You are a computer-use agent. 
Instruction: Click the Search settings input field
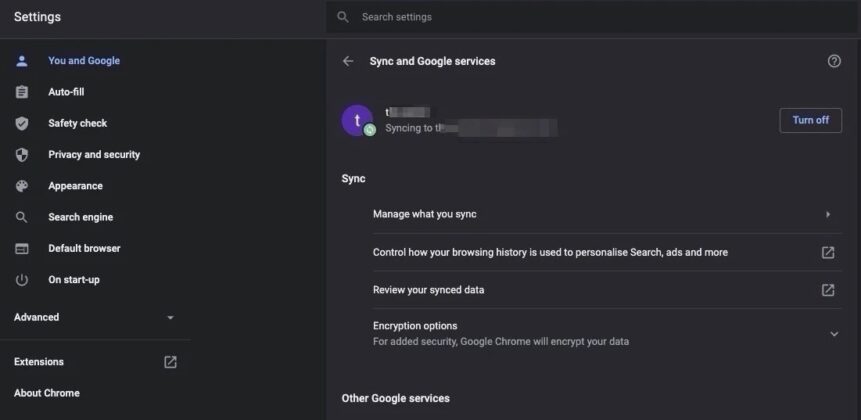tap(593, 17)
